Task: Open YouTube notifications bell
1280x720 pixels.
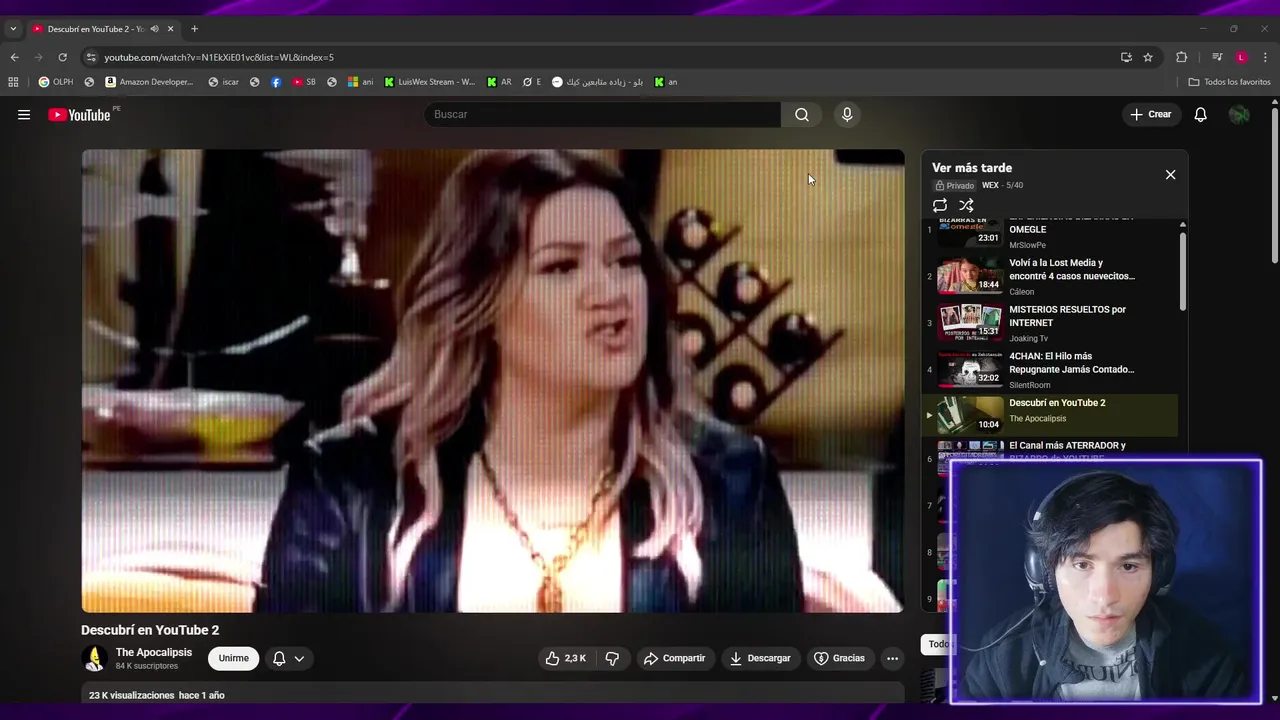Action: [1200, 114]
